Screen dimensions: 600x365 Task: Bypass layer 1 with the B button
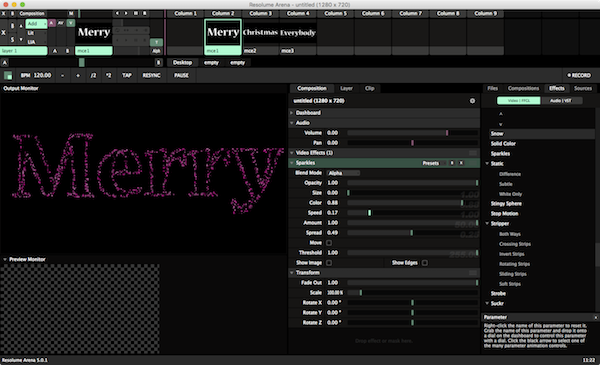pyautogui.click(x=12, y=26)
